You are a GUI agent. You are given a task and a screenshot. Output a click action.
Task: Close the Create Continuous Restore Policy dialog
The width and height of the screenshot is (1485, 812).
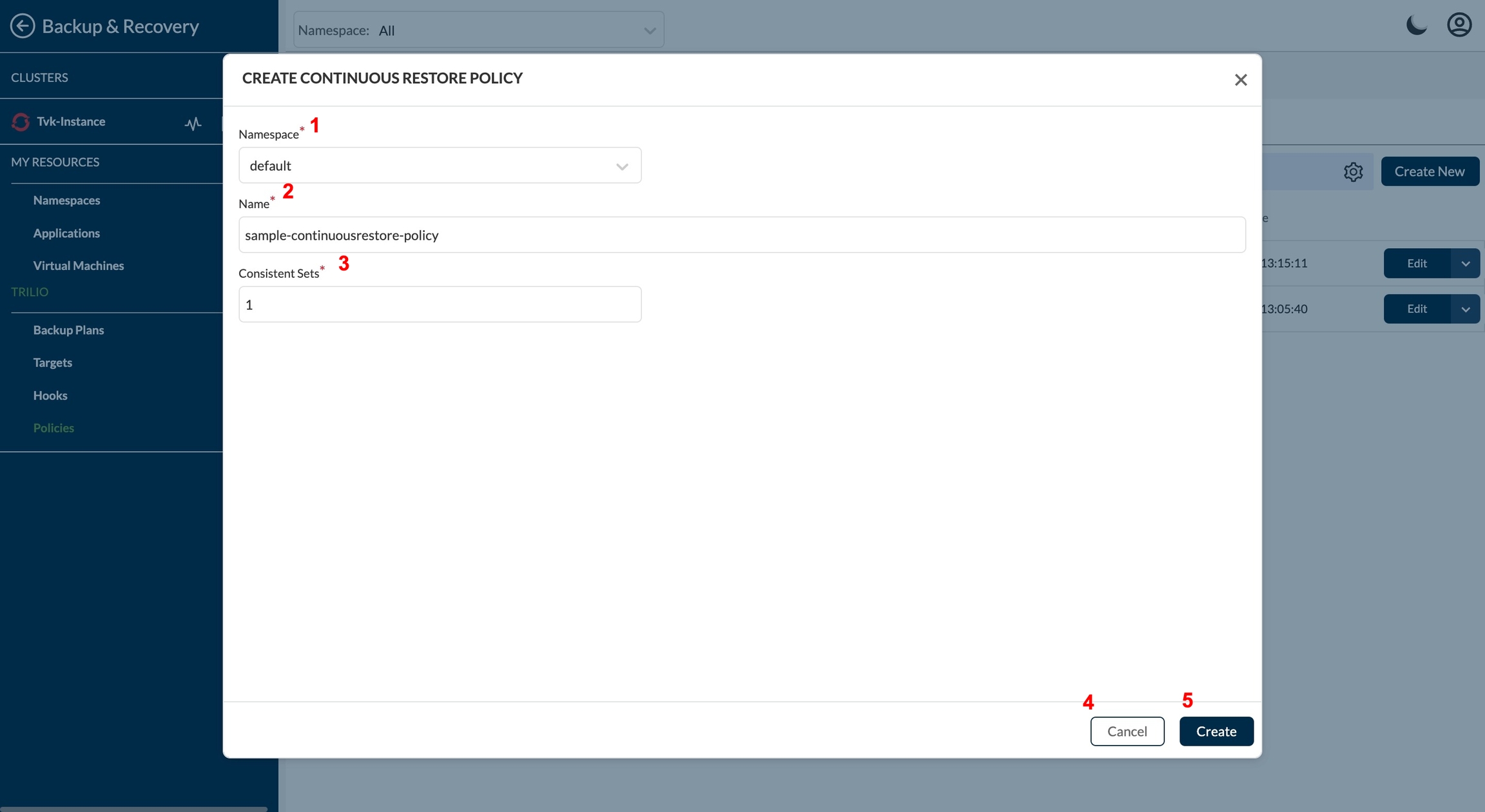[x=1241, y=80]
